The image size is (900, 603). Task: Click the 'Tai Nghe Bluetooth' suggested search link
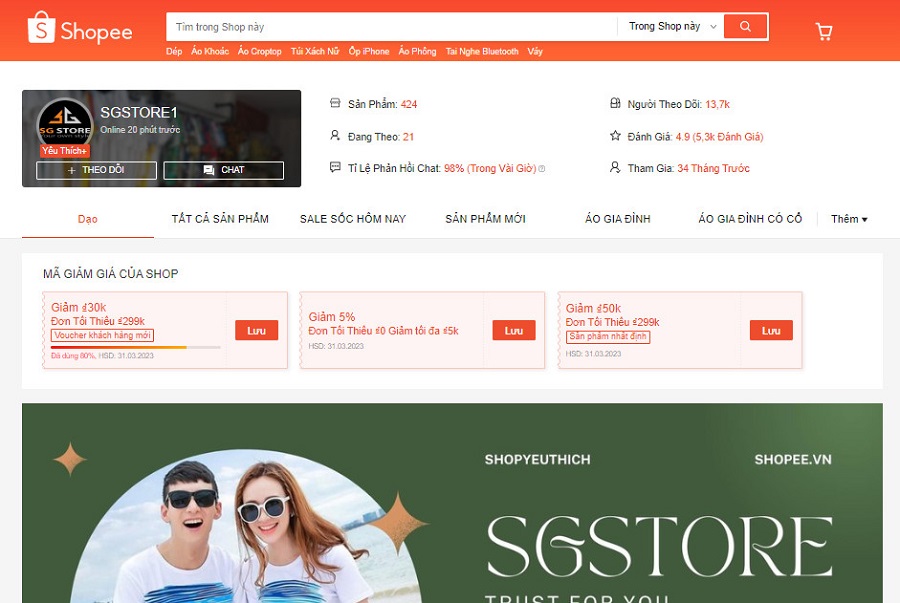(x=482, y=52)
